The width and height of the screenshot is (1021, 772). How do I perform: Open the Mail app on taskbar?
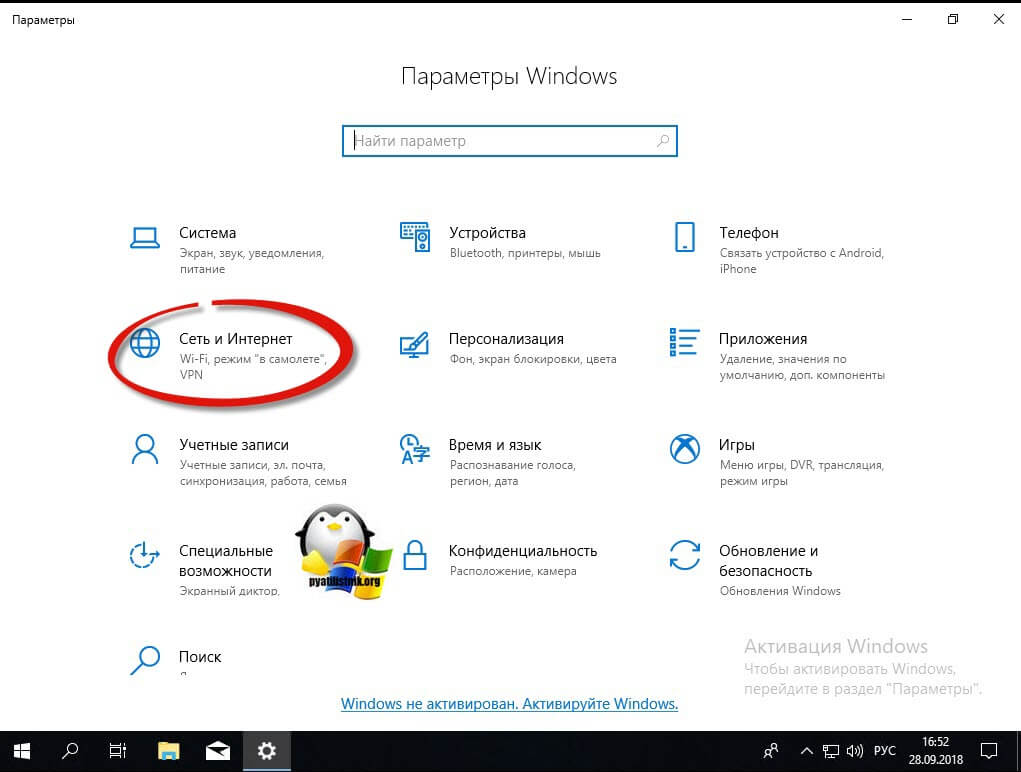[x=218, y=750]
